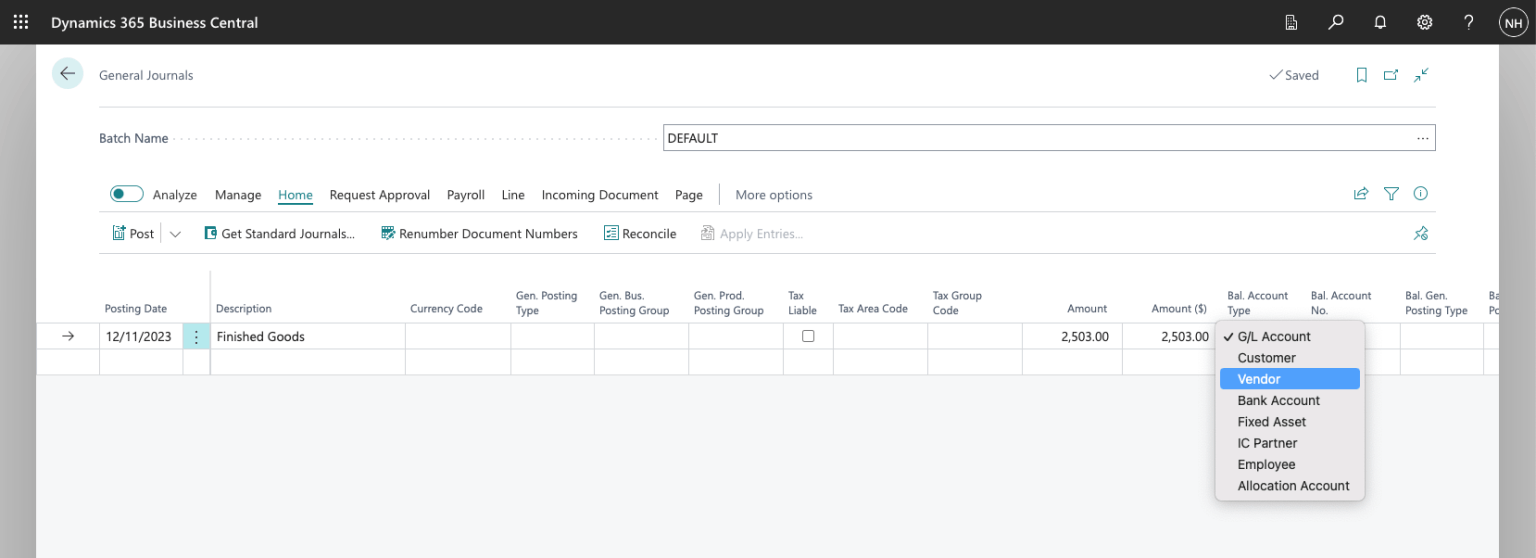Open the settings gear icon
This screenshot has height=558, width=1536.
pos(1424,22)
